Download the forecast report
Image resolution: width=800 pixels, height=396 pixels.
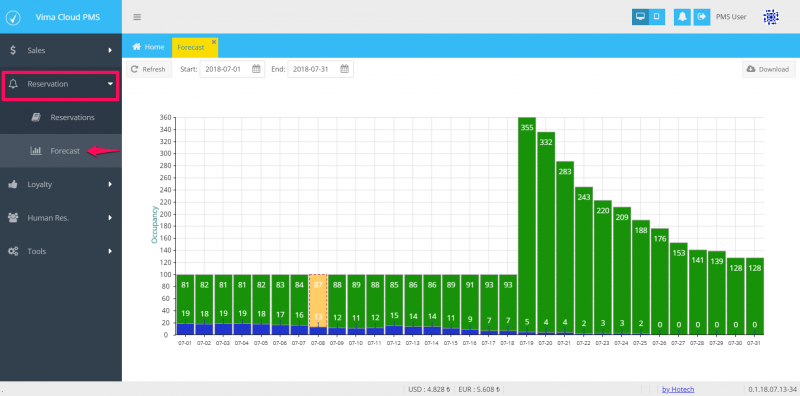(x=768, y=69)
